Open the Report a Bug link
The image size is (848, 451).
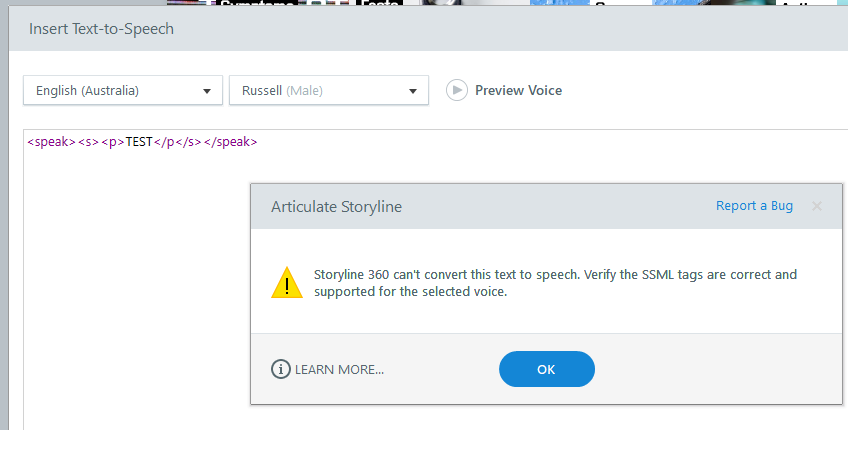754,206
